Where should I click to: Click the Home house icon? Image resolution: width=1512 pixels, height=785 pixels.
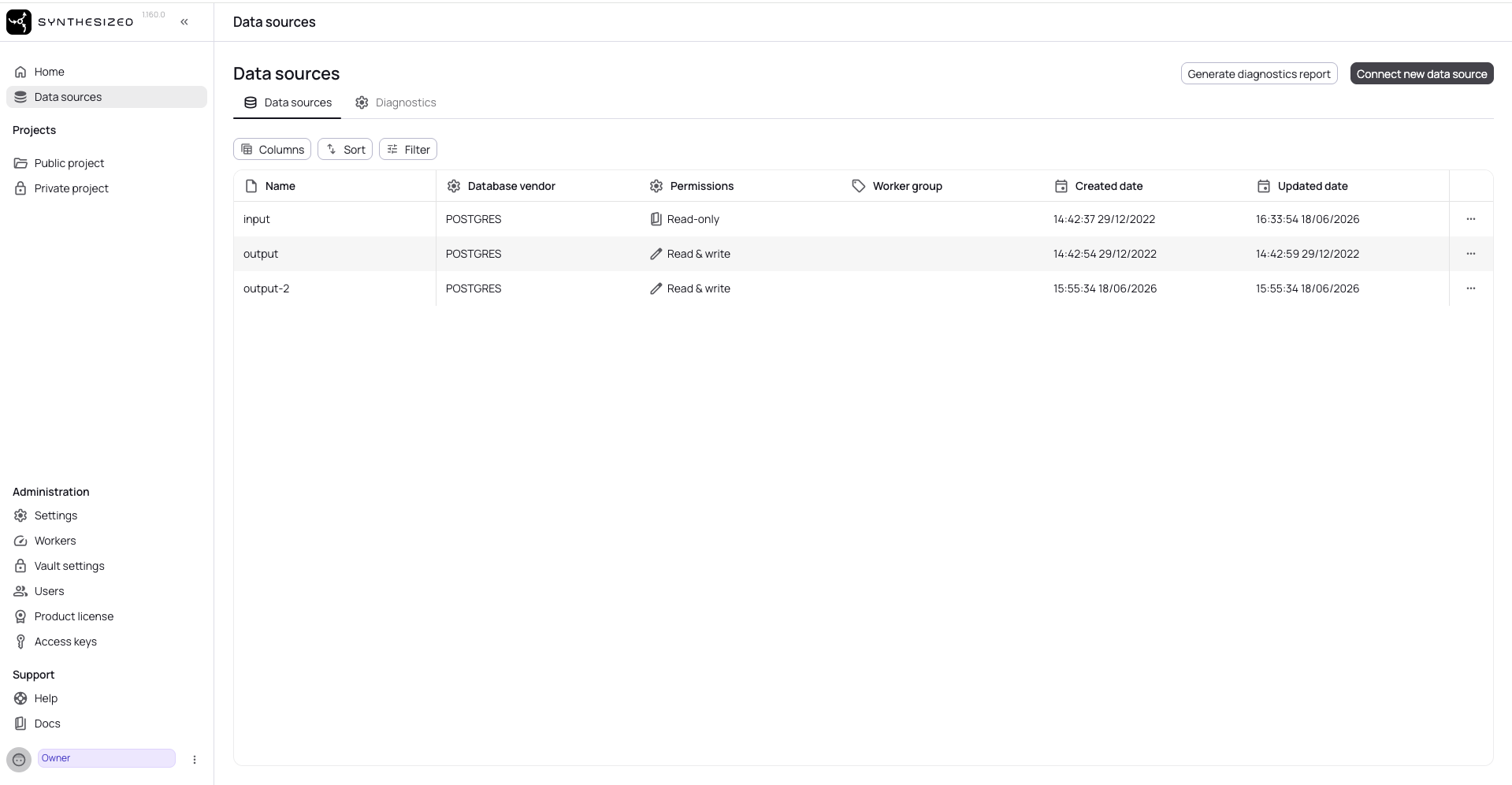(x=20, y=72)
